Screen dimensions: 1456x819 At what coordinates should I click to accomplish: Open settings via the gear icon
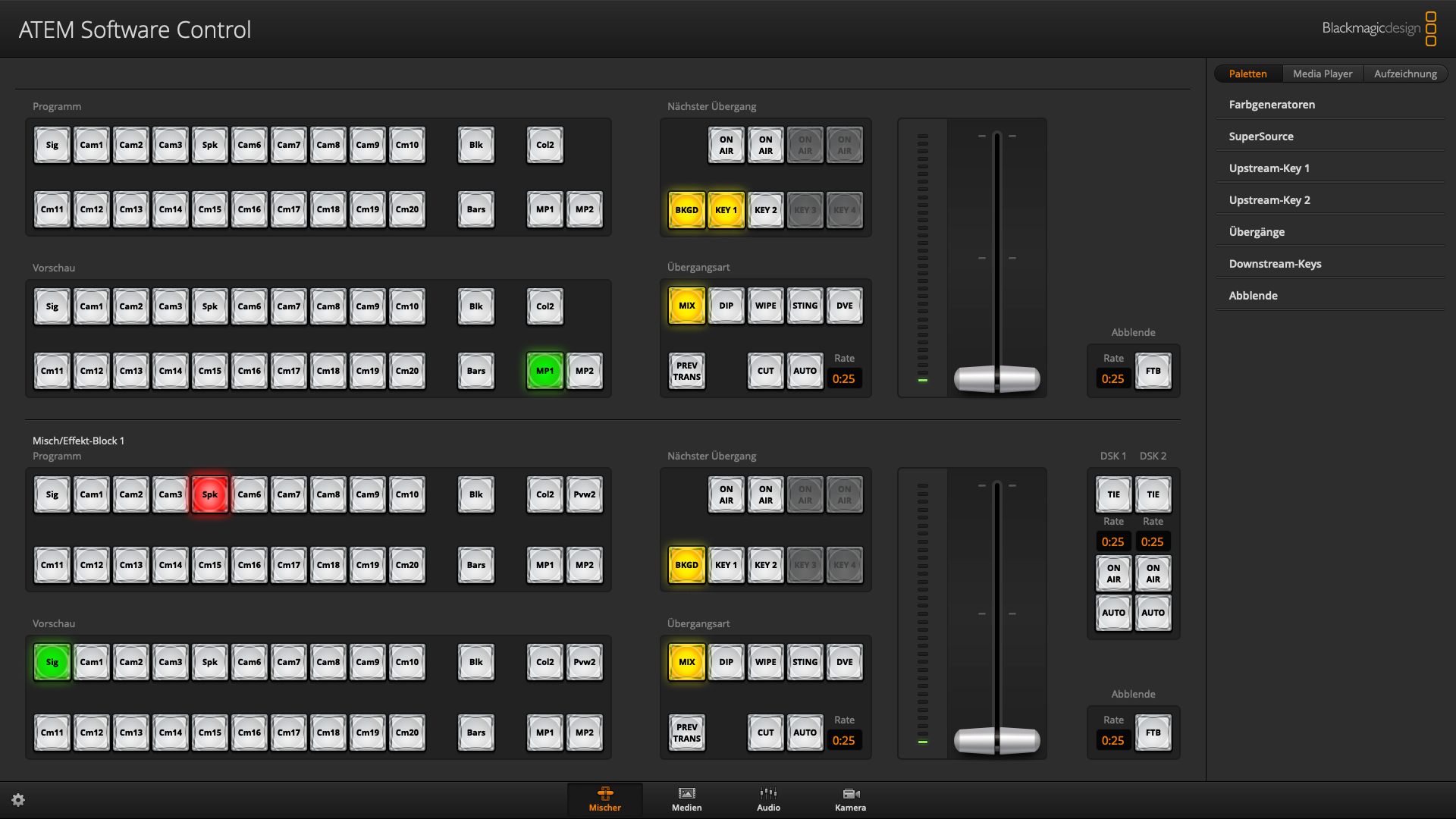click(18, 800)
